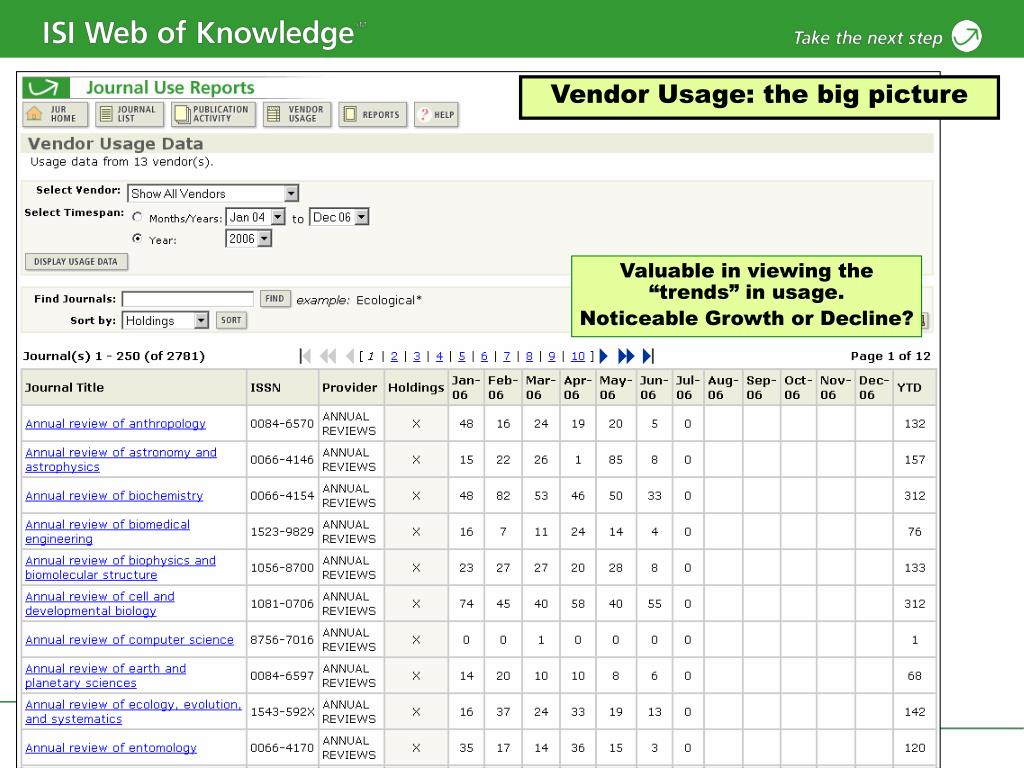1024x768 pixels.
Task: Go to page 3
Action: point(417,356)
